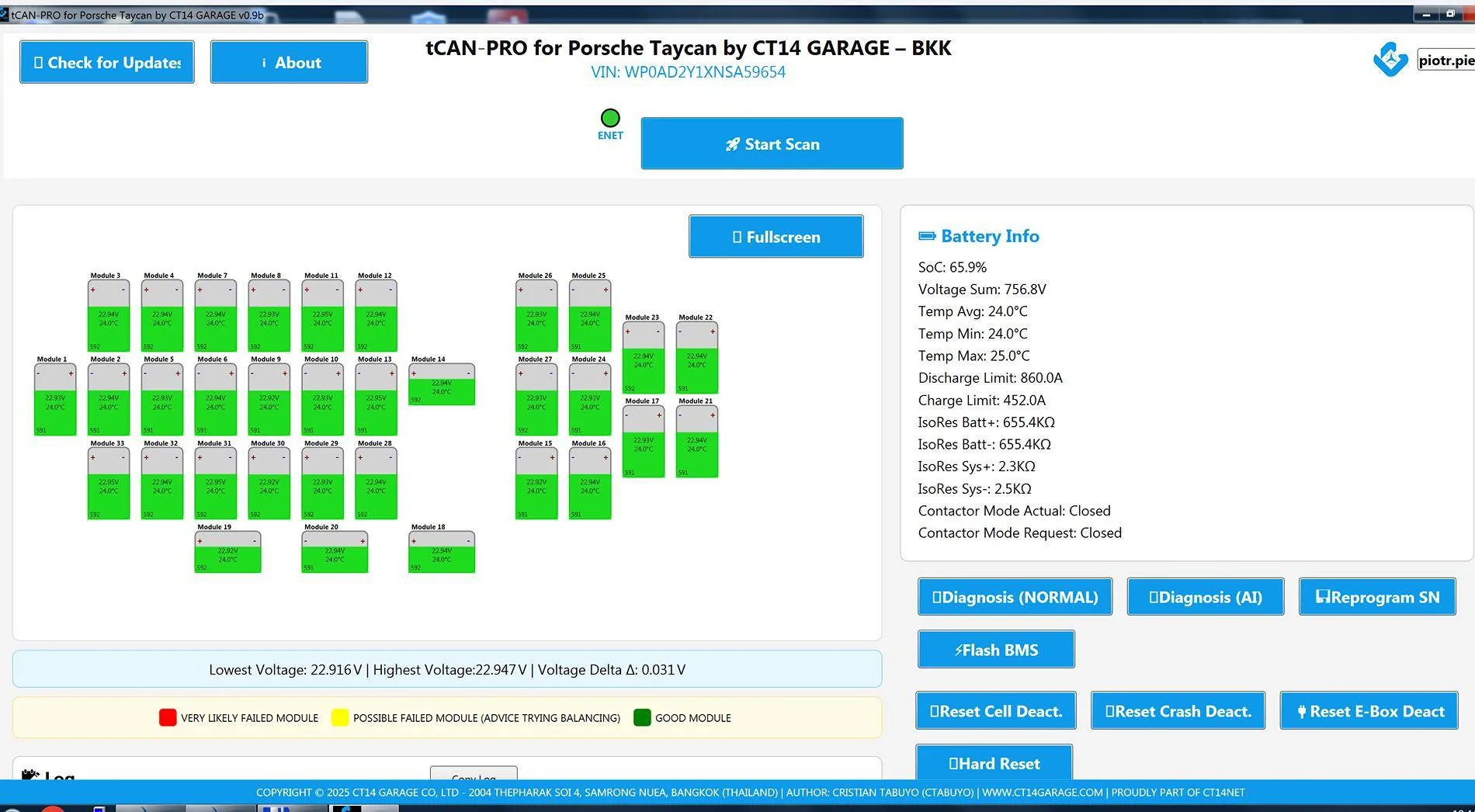Click the CT14 logo icon near username
The width and height of the screenshot is (1475, 812).
(x=1390, y=59)
